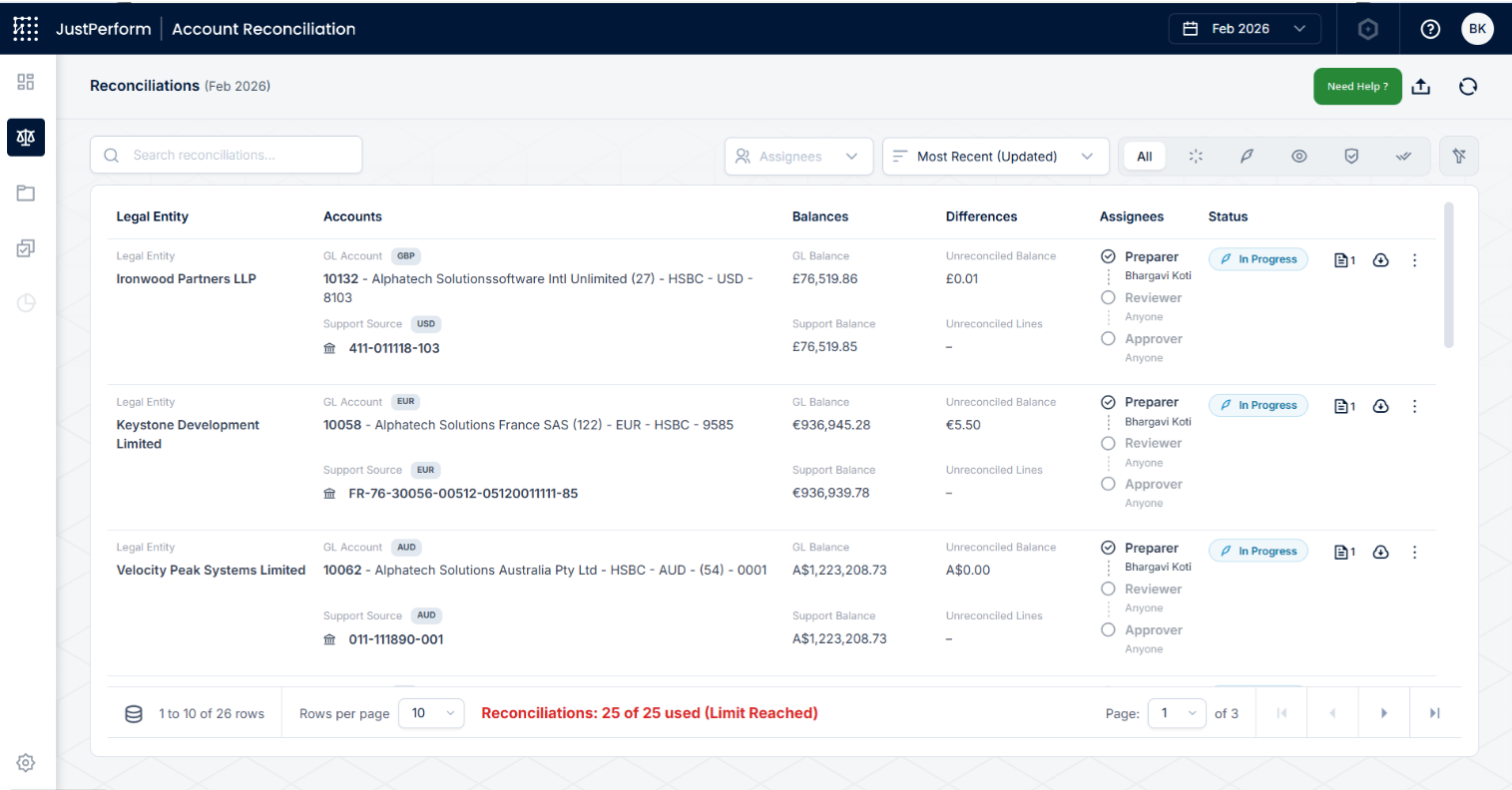Jump to the last page
This screenshot has height=790, width=1512.
[x=1435, y=713]
